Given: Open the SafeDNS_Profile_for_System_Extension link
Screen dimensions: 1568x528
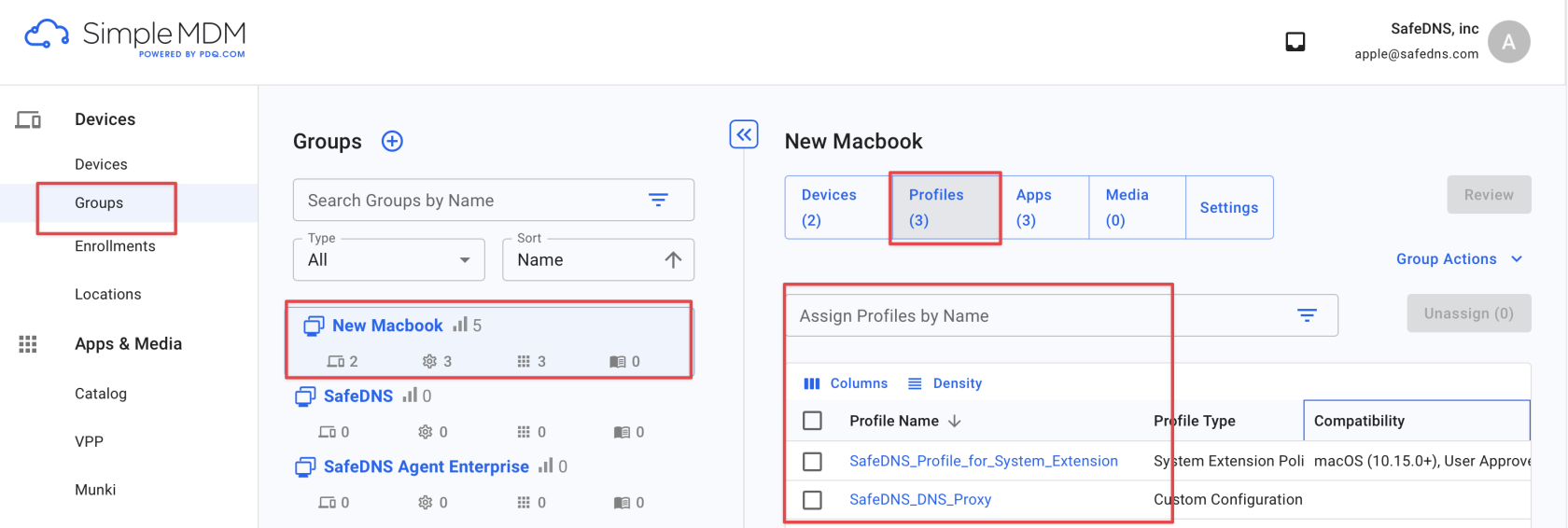Looking at the screenshot, I should pyautogui.click(x=983, y=461).
